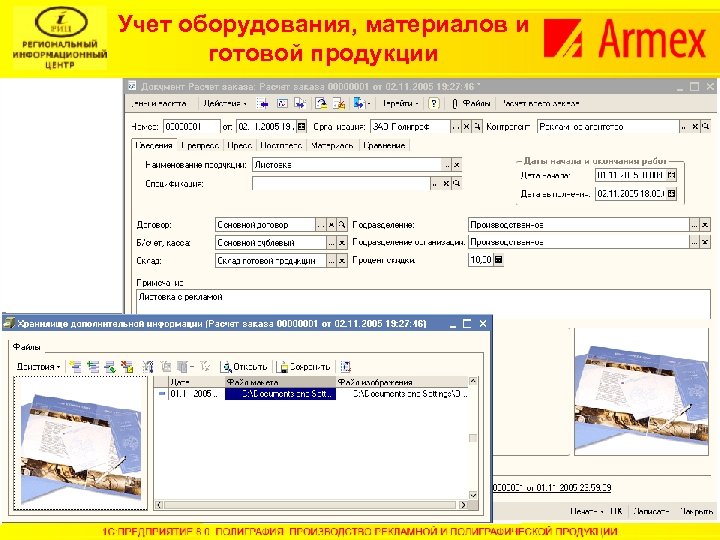This screenshot has width=720, height=540.
Task: Switch to the Постпресс tab
Action: (x=281, y=146)
